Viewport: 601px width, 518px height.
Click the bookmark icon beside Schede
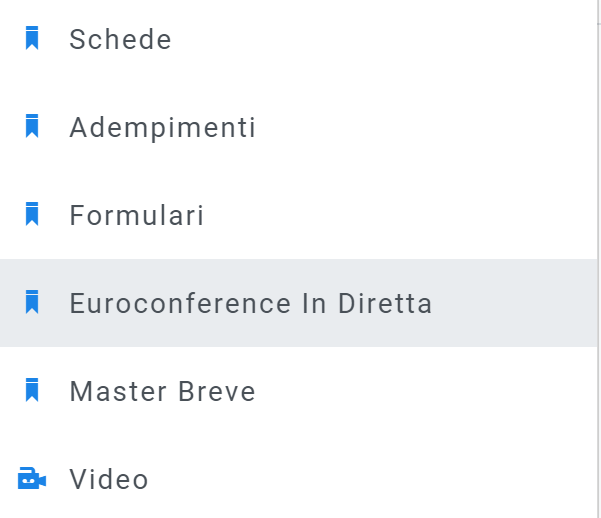[x=32, y=39]
